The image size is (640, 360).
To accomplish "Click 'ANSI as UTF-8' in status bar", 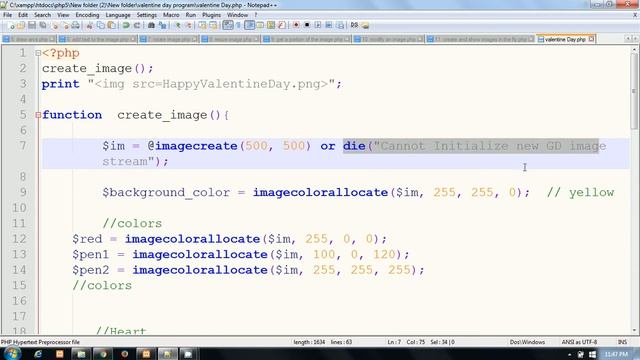I will [x=579, y=342].
